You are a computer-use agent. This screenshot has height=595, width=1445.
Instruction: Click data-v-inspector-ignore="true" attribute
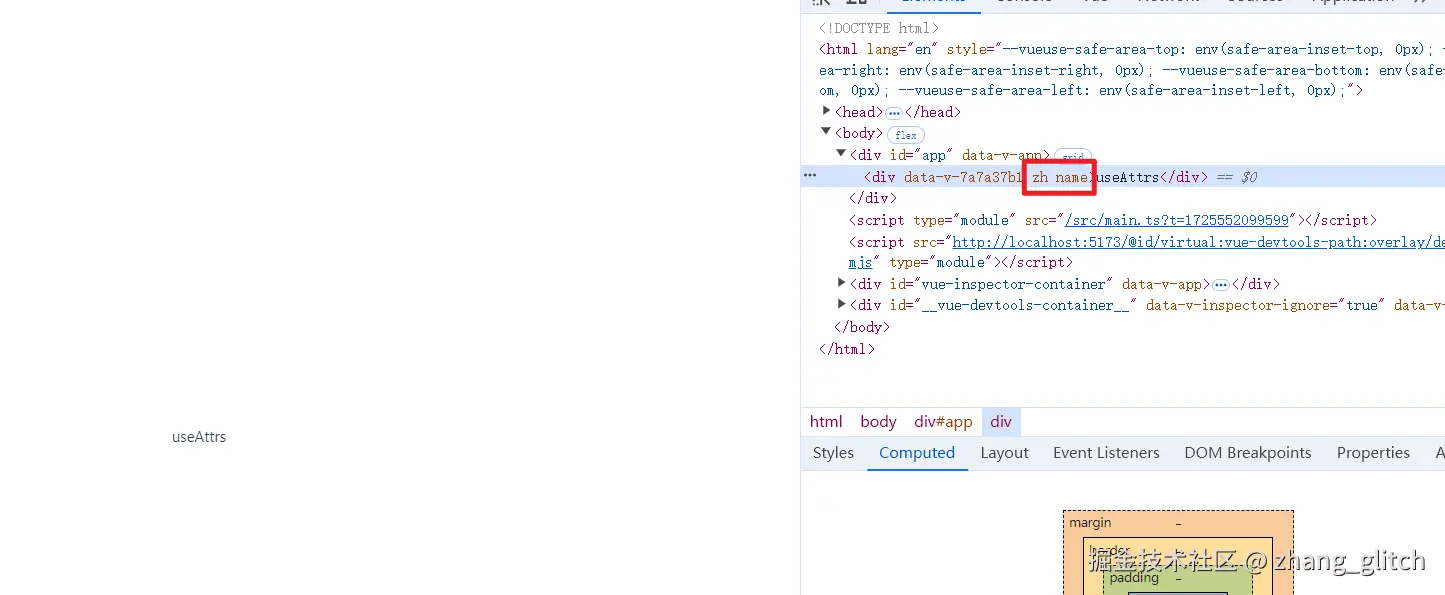click(1264, 305)
